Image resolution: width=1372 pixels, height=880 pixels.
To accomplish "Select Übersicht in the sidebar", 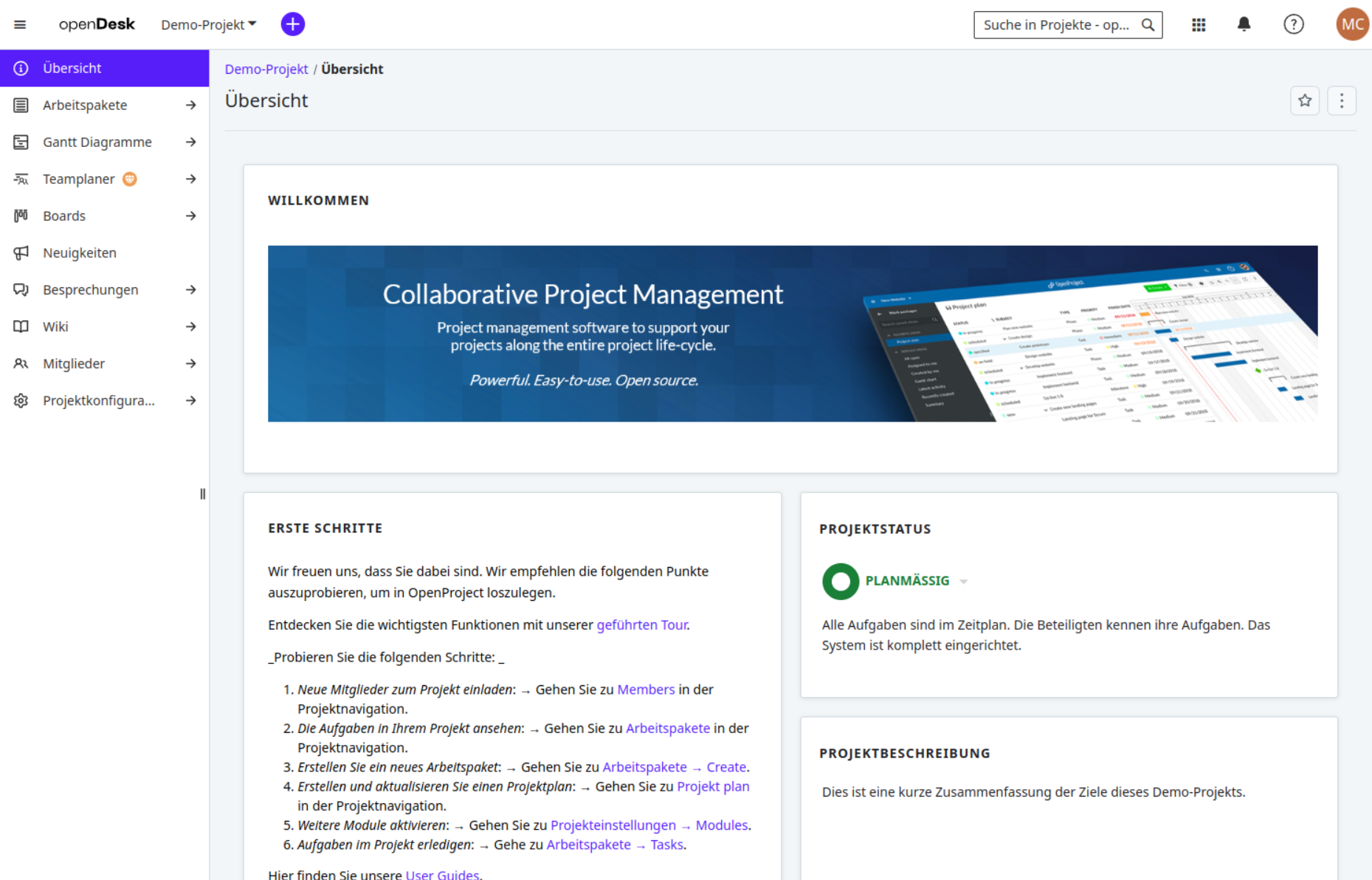I will 105,68.
